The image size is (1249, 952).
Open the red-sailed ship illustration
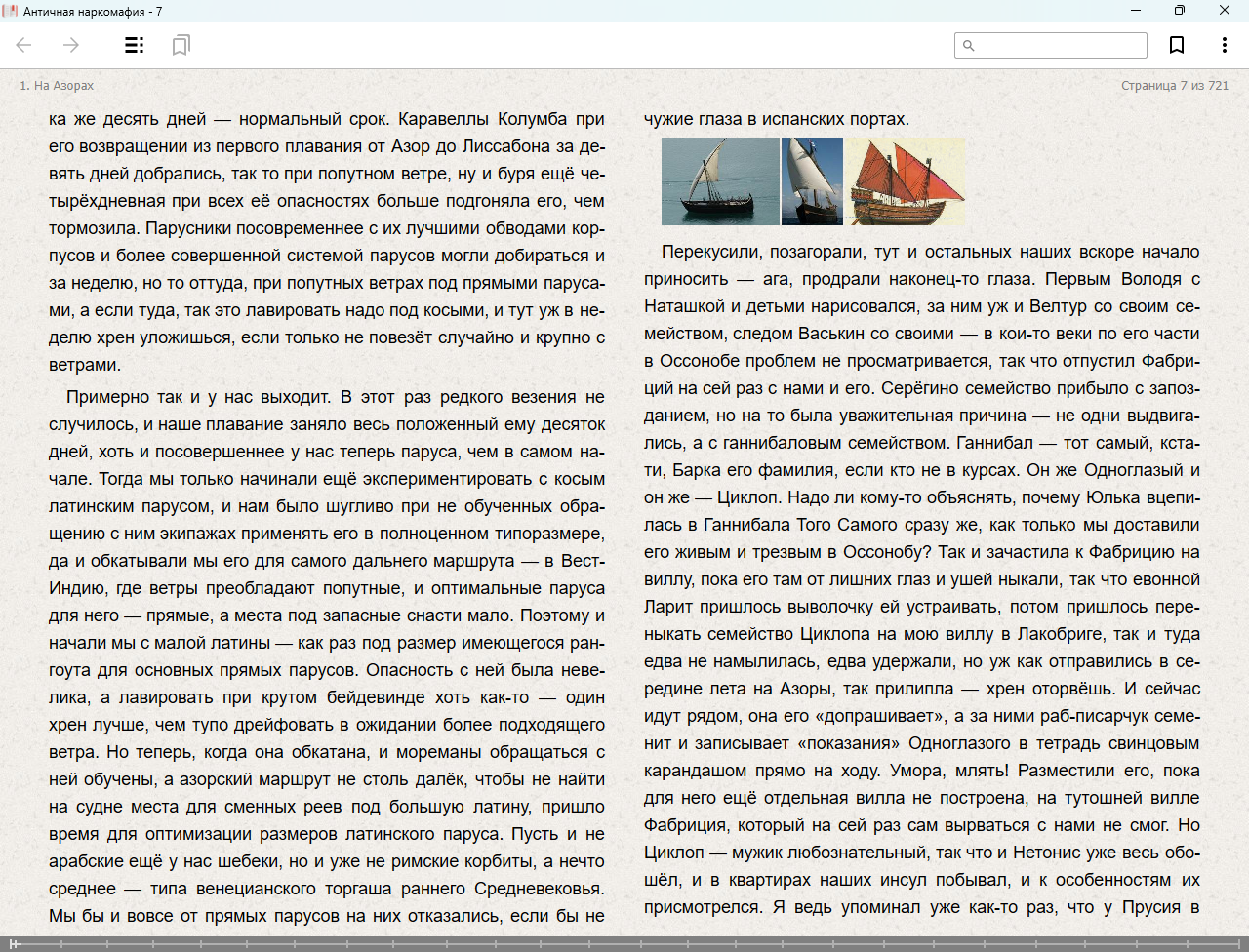click(x=906, y=181)
